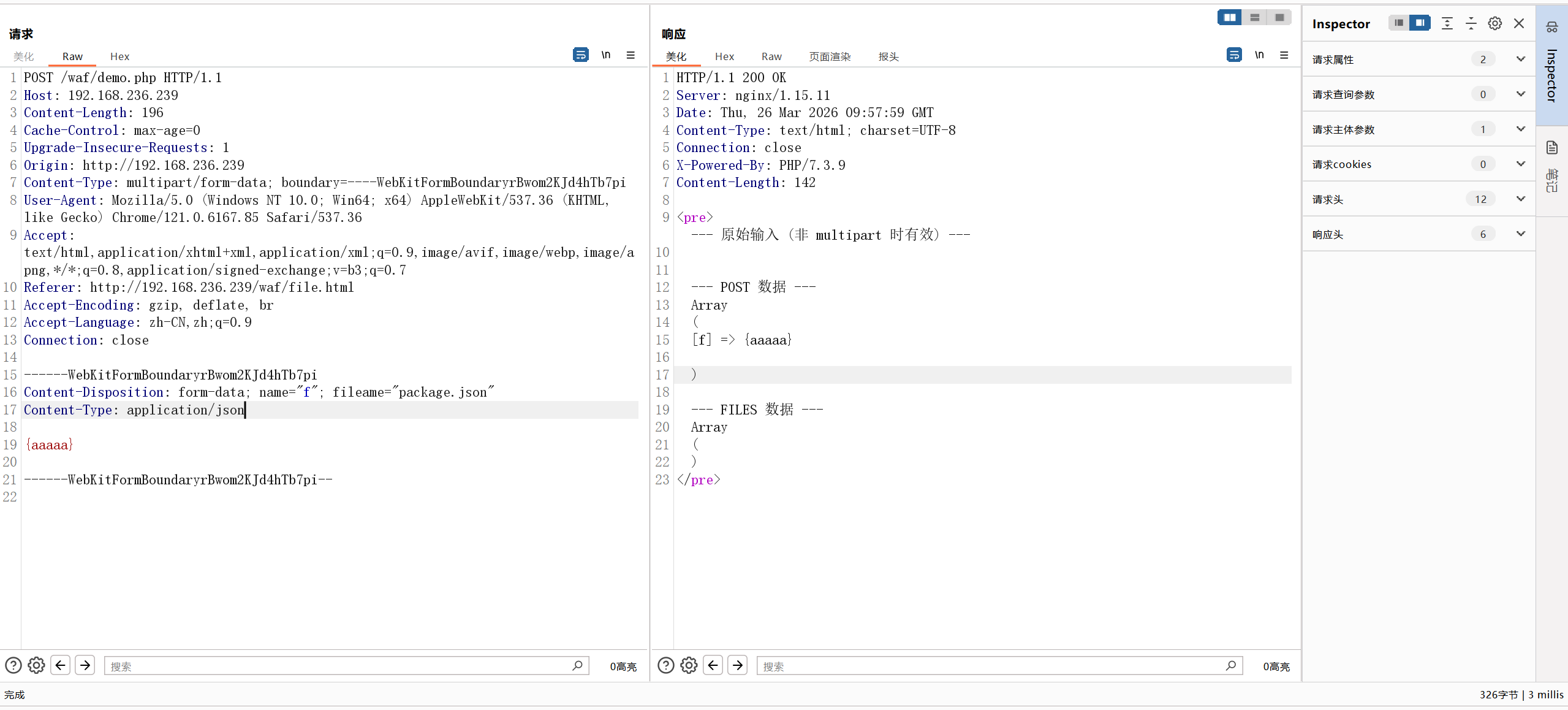The image size is (1568, 710).
Task: Toggle word wrap icon in request panel
Action: pos(580,55)
